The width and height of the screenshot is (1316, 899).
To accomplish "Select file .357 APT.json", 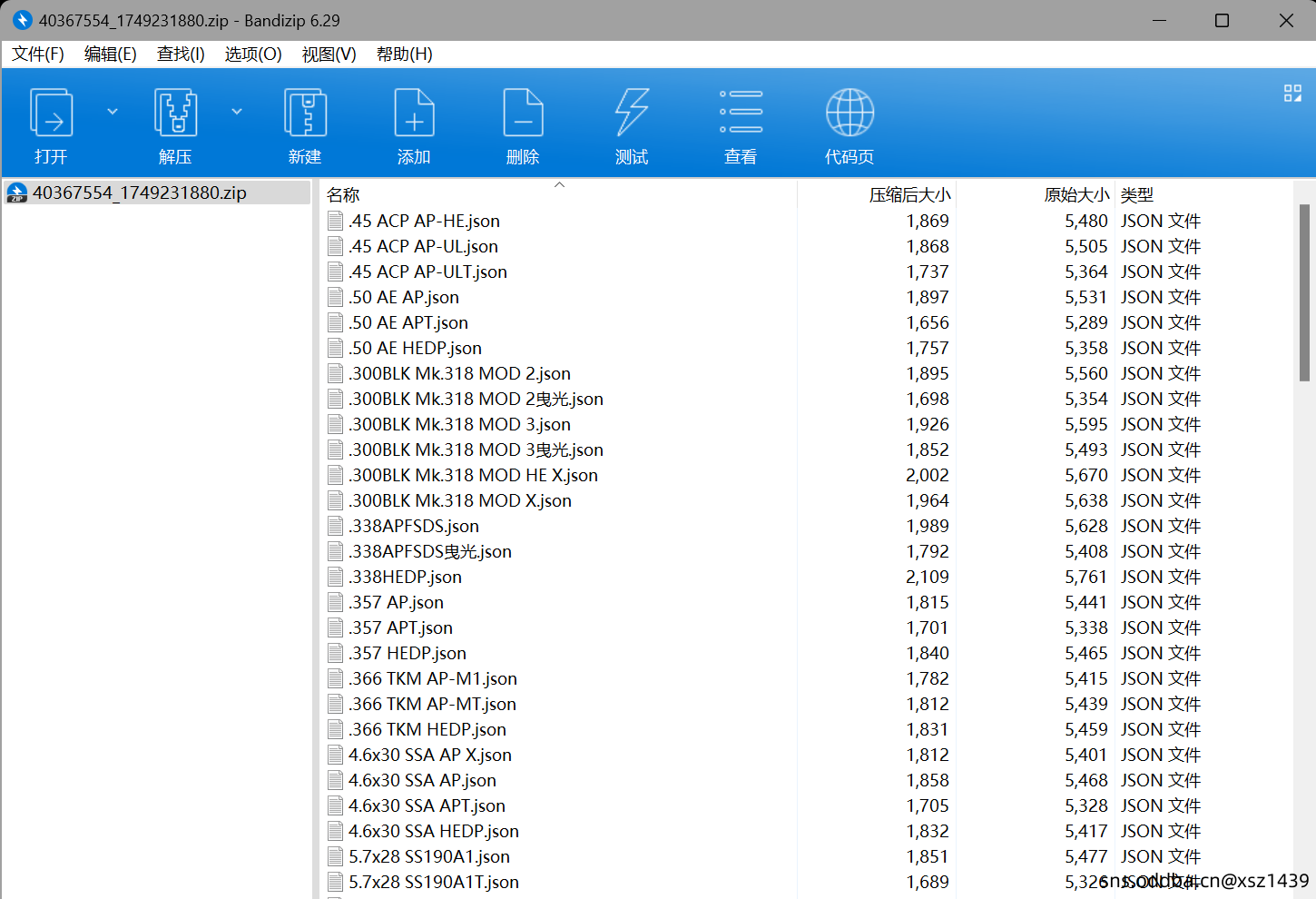I will pos(400,627).
